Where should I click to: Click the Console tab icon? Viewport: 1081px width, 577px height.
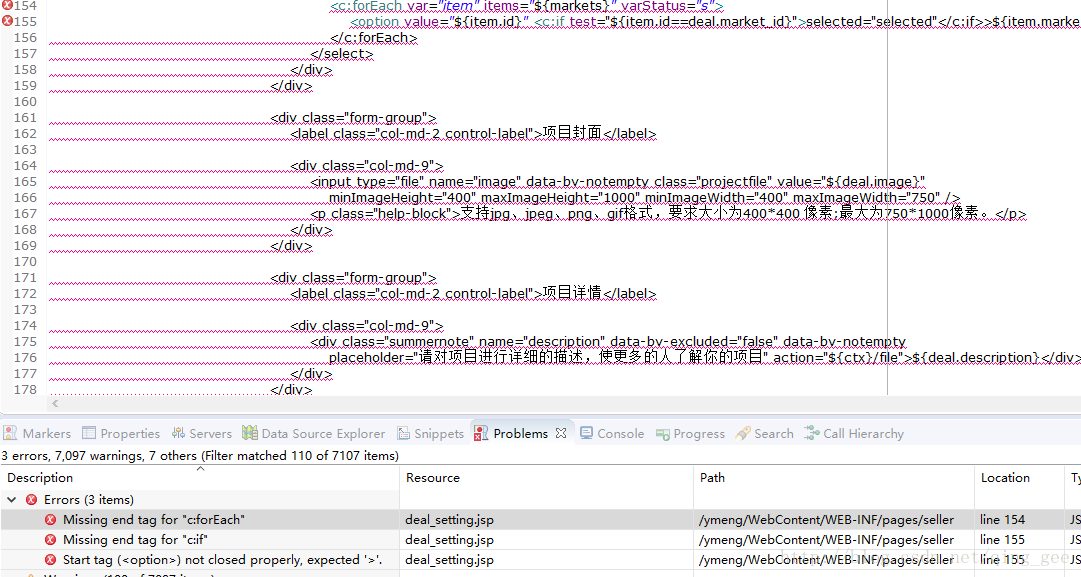587,433
